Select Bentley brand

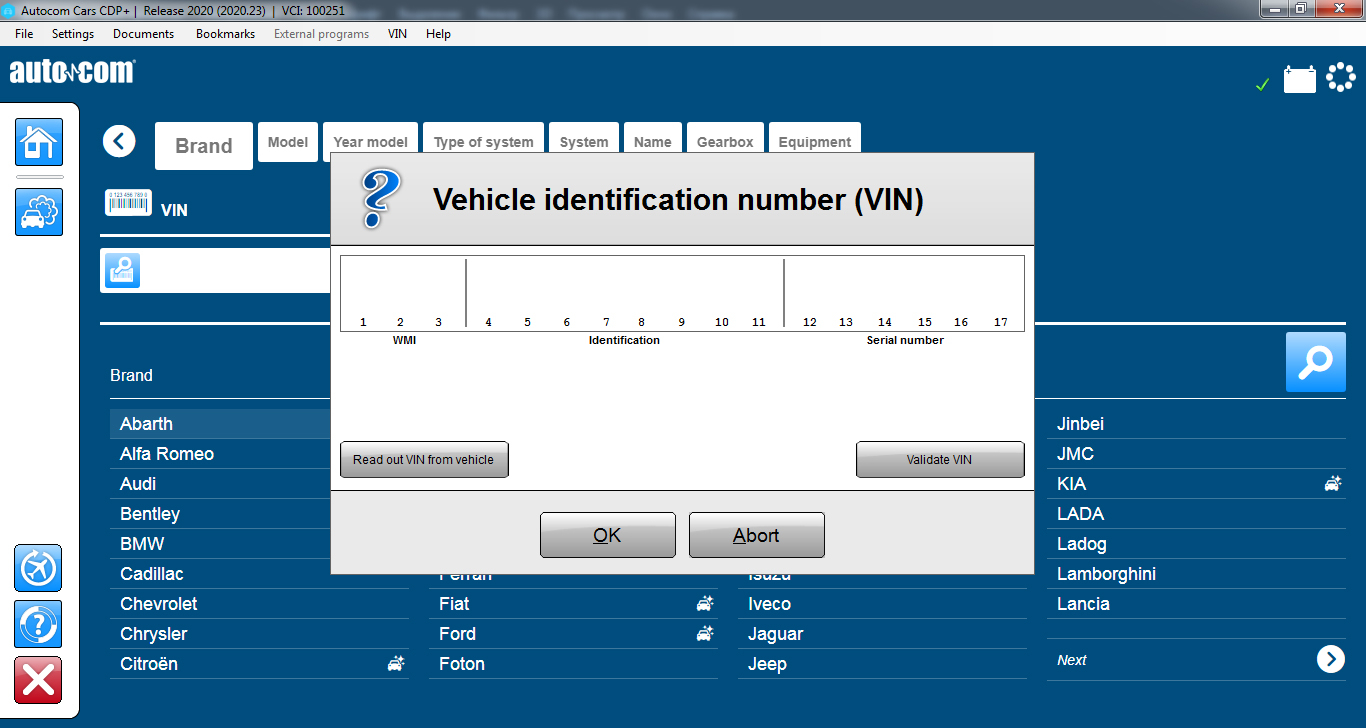point(220,514)
